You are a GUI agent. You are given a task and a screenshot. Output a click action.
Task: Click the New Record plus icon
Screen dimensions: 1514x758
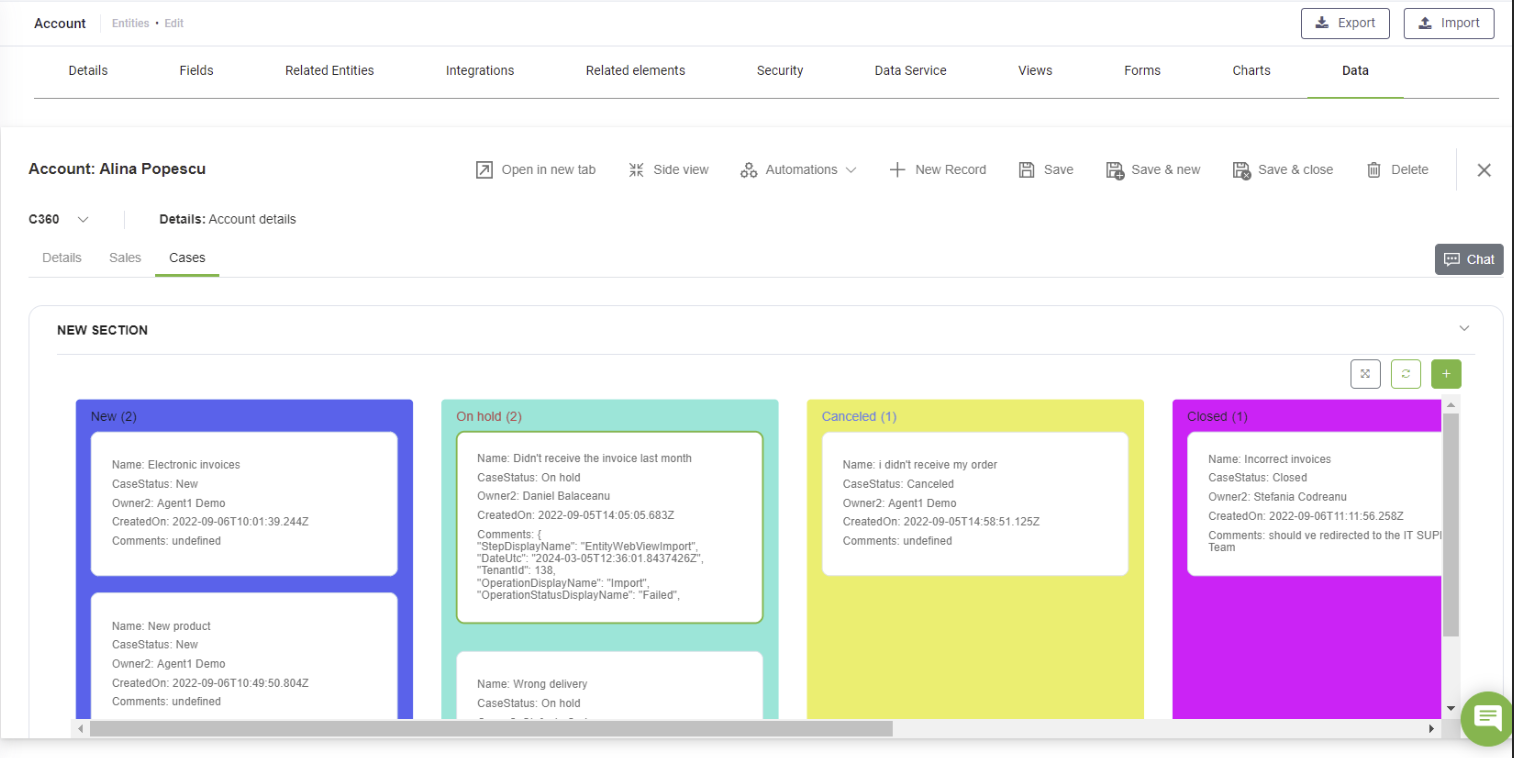tap(897, 170)
